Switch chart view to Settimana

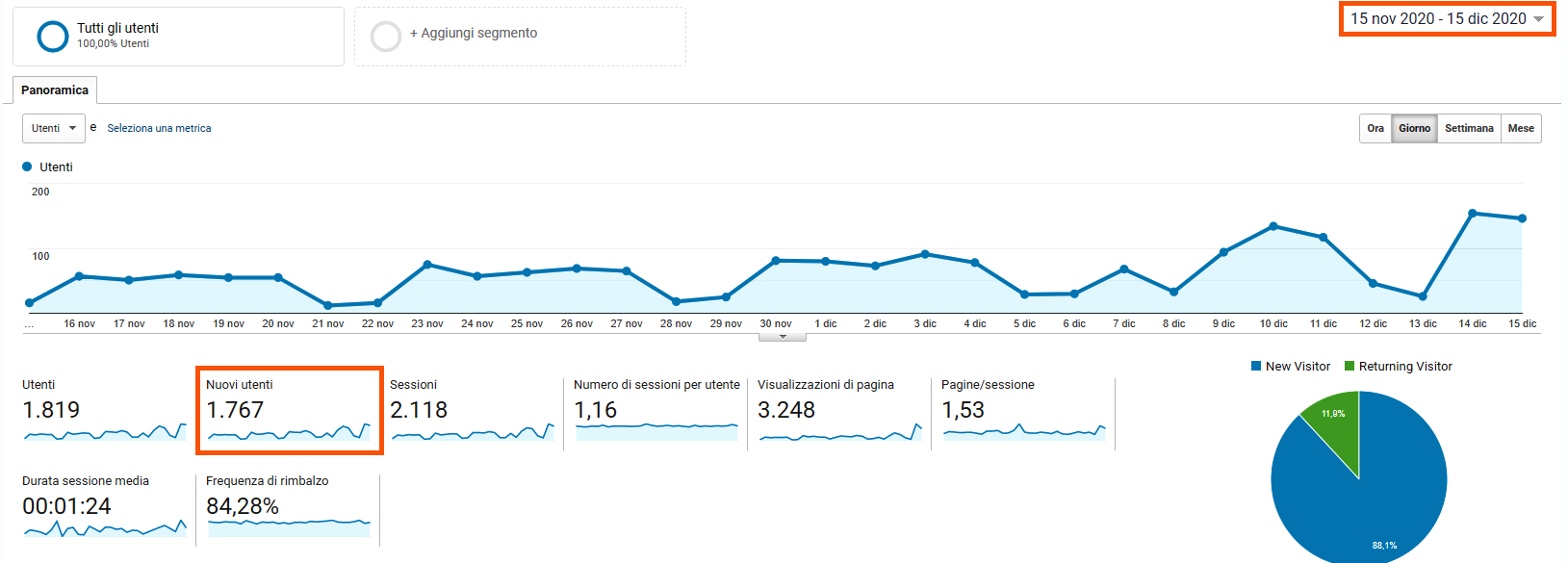click(1469, 128)
